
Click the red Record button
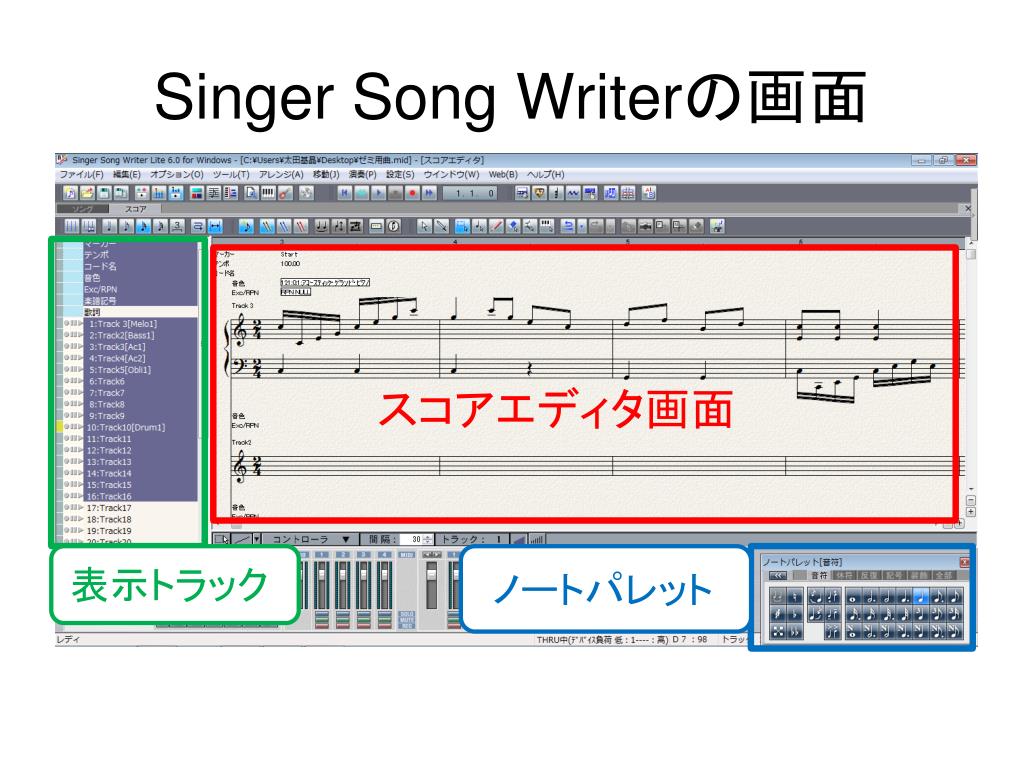point(413,193)
